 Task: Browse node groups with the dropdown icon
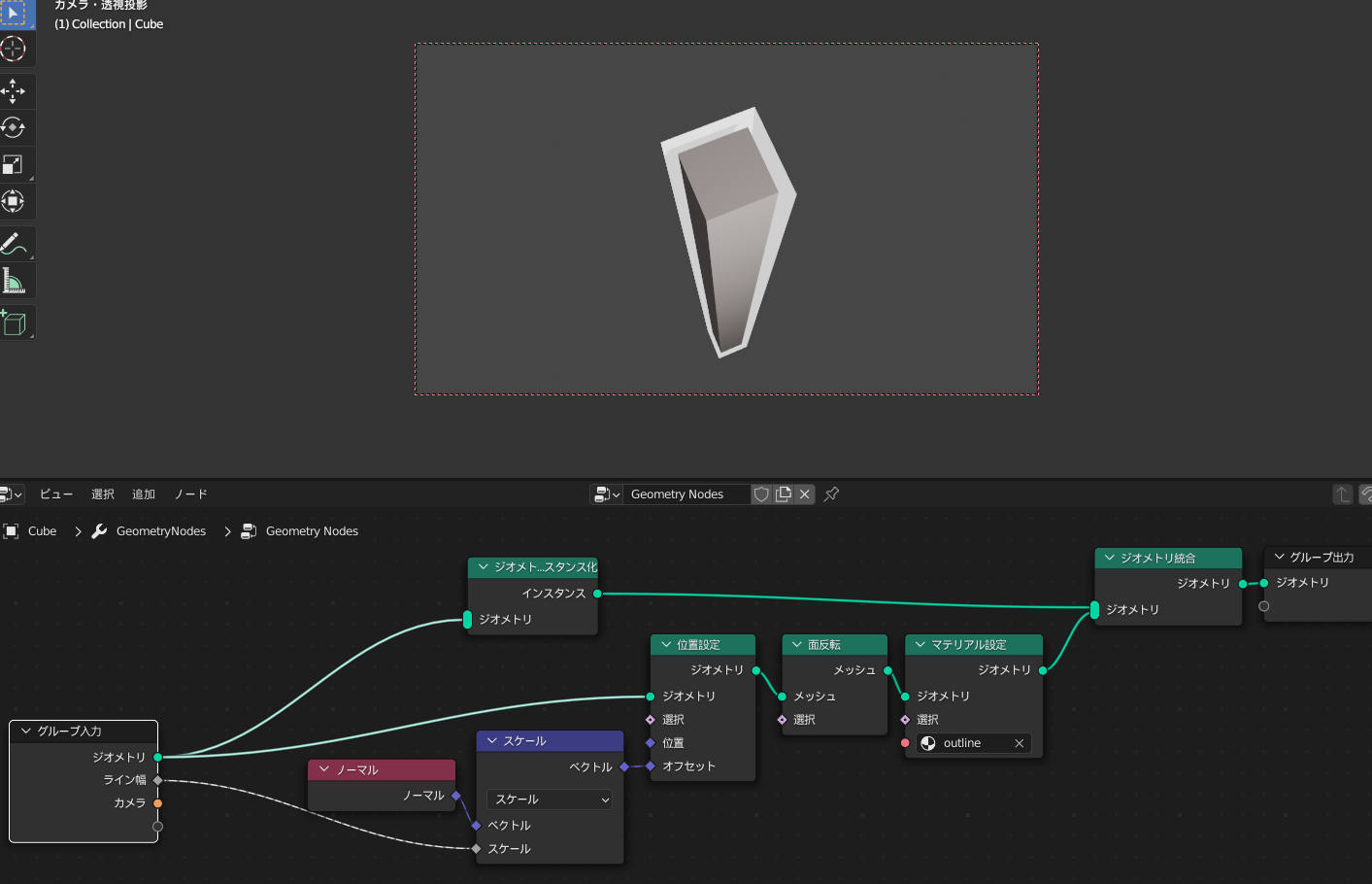[606, 494]
